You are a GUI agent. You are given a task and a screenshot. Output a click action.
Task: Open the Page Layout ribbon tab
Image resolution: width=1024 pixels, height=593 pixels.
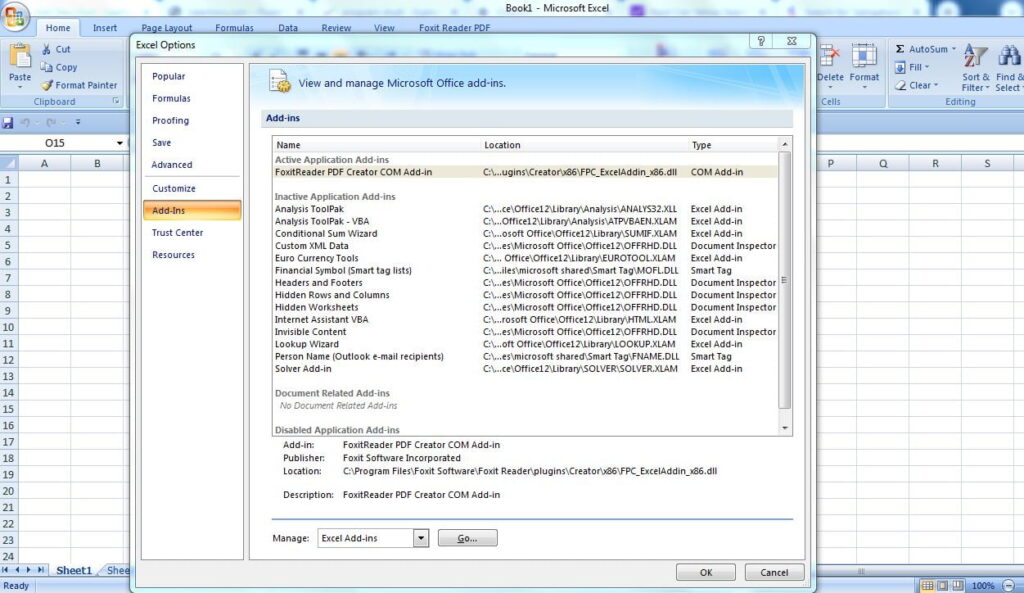tap(167, 27)
